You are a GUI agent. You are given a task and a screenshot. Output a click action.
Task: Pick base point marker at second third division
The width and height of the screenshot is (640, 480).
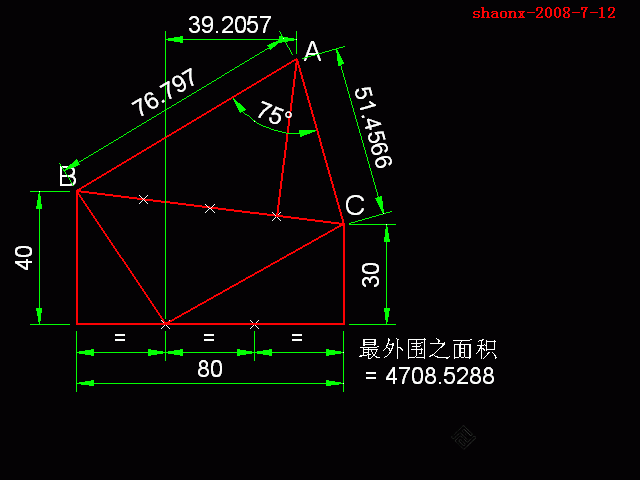[x=254, y=324]
